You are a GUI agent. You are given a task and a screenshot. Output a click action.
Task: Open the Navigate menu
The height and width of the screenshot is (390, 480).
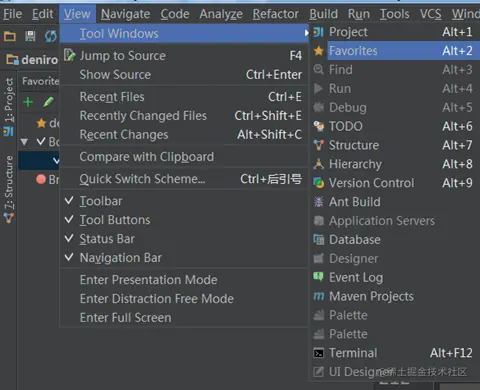(x=125, y=14)
